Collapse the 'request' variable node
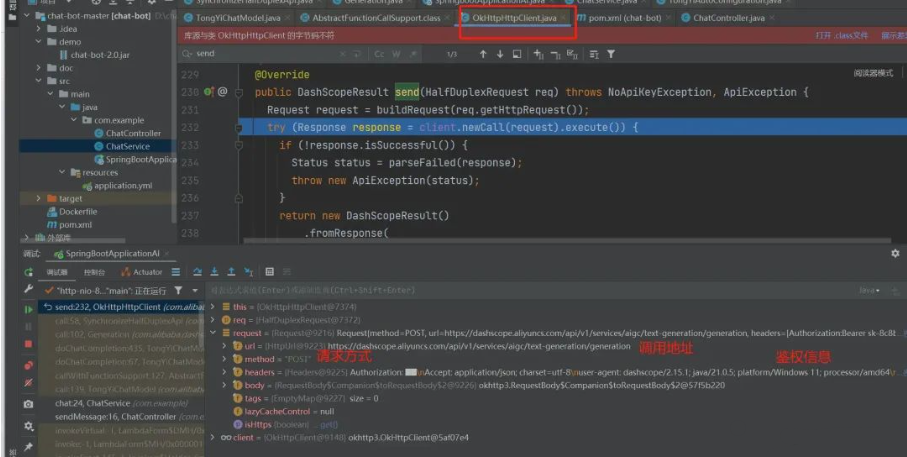Viewport: 907px width, 457px height. (x=212, y=333)
